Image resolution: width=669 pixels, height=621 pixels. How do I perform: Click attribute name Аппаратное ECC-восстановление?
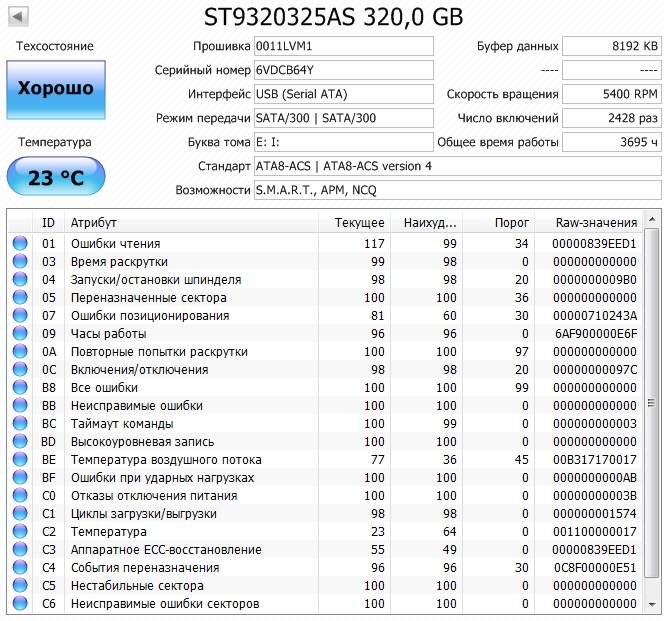pyautogui.click(x=166, y=550)
